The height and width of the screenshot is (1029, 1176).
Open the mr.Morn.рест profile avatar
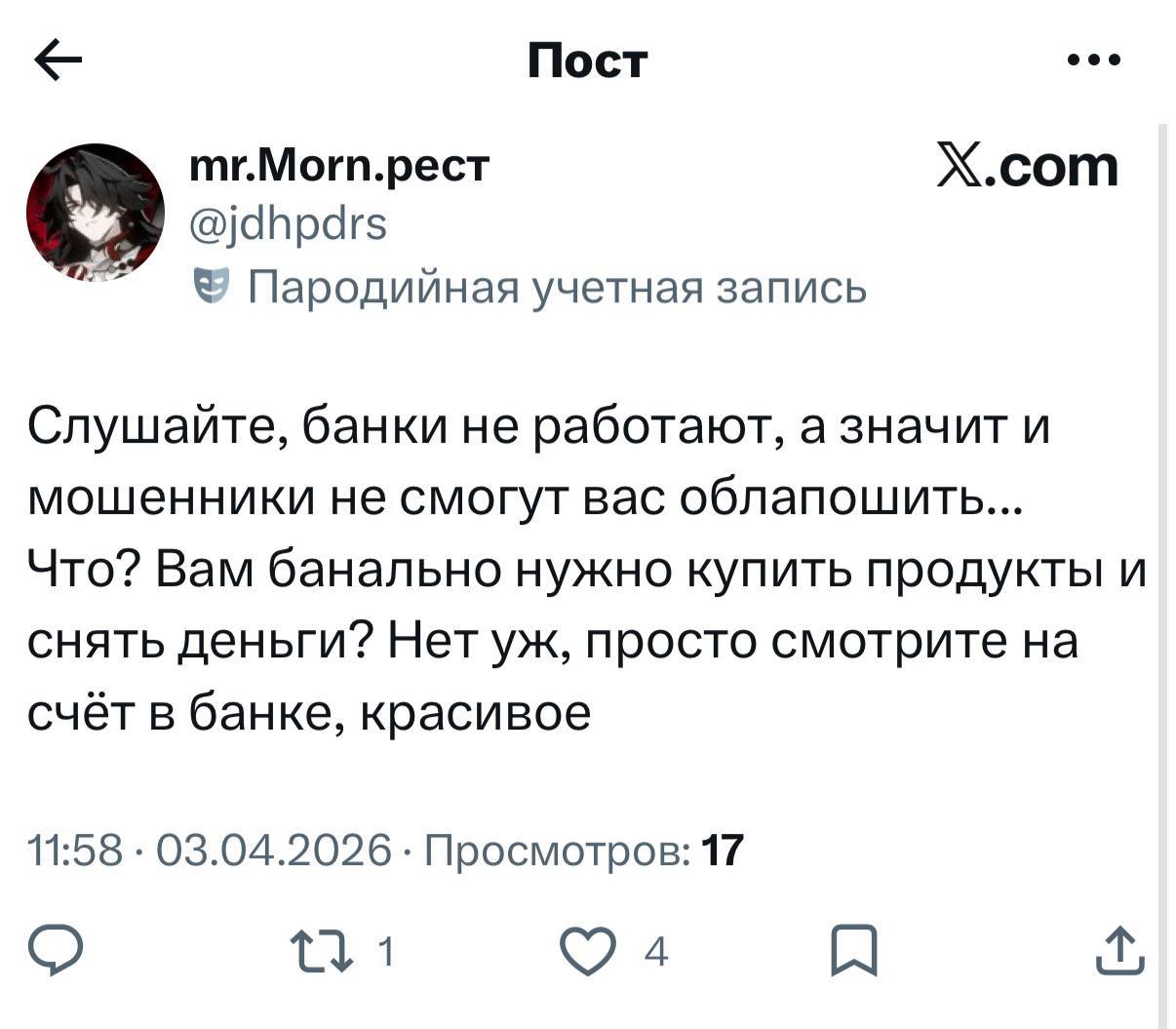[95, 212]
